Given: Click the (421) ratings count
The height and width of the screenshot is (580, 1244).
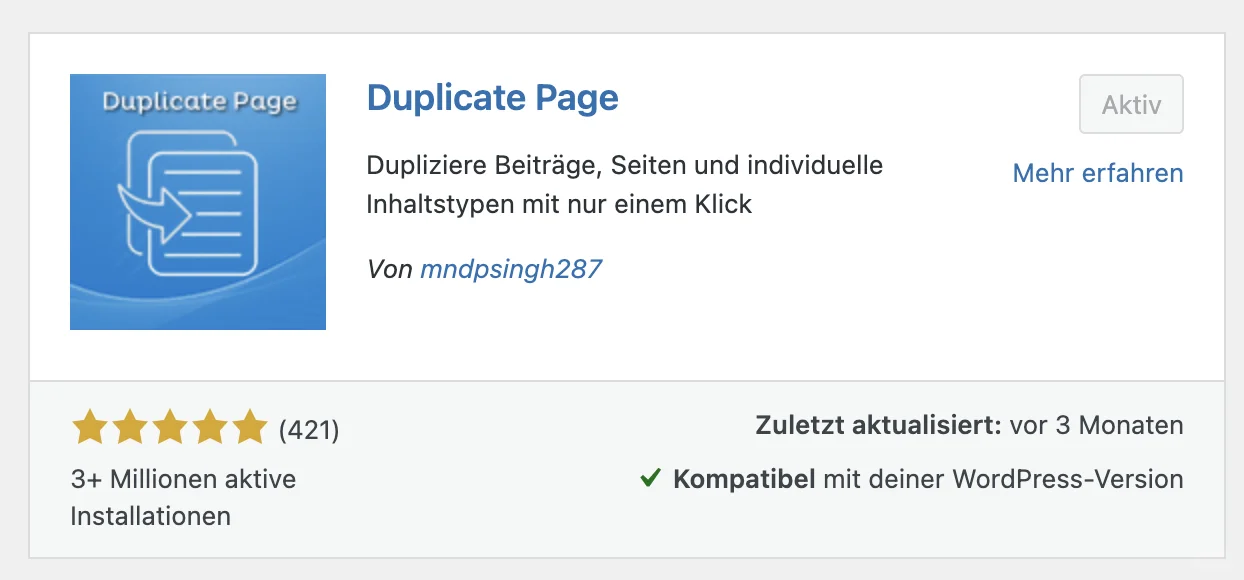Looking at the screenshot, I should point(309,430).
